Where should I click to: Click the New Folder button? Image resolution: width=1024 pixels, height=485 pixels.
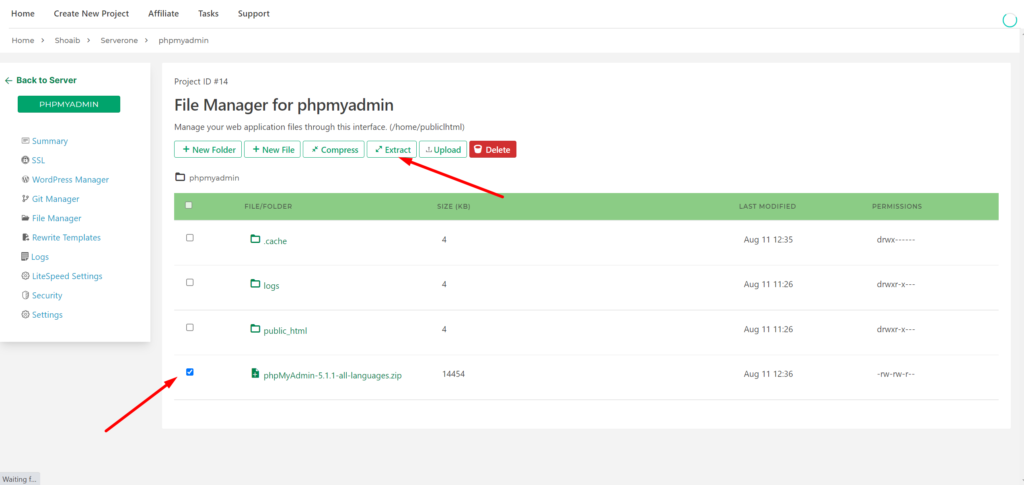point(208,149)
